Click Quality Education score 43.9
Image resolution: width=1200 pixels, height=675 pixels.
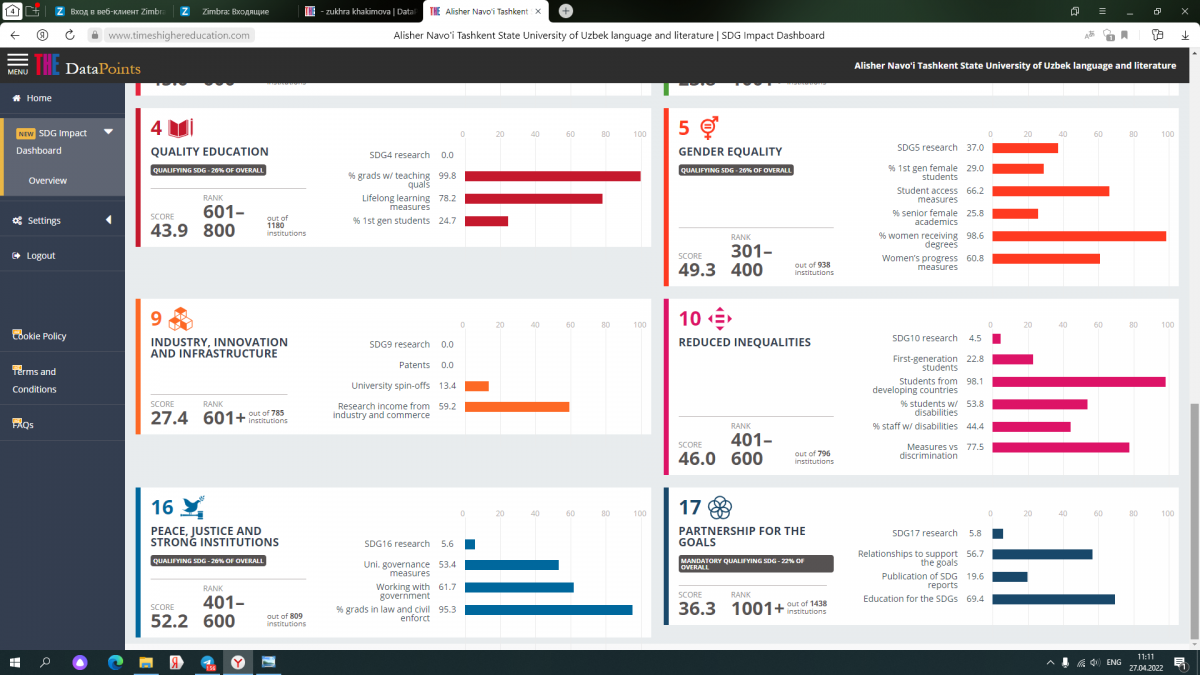pos(170,231)
